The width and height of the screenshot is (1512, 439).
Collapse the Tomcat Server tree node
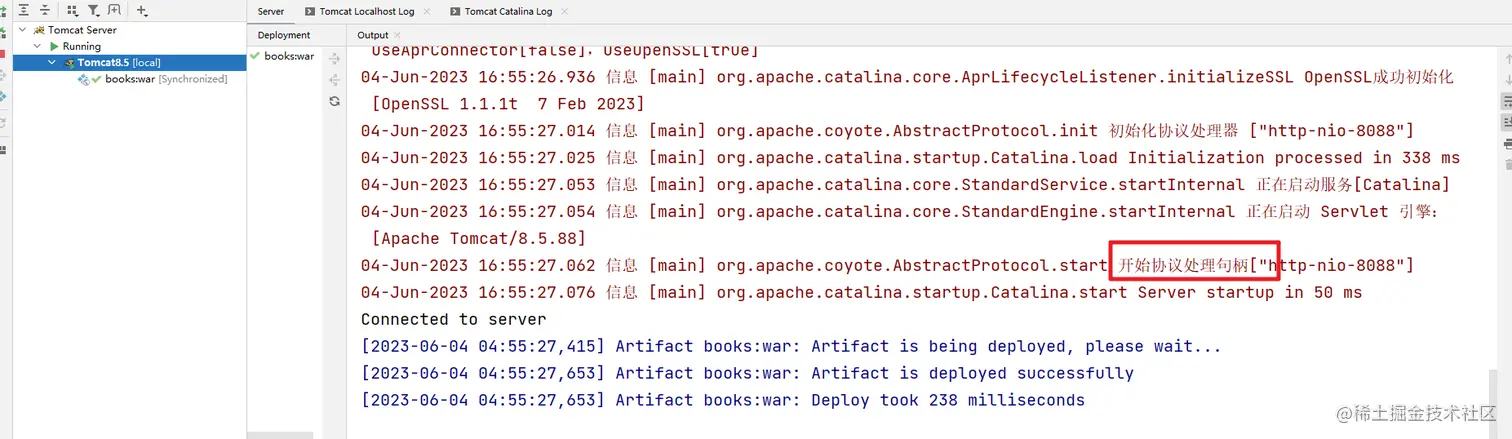point(23,30)
